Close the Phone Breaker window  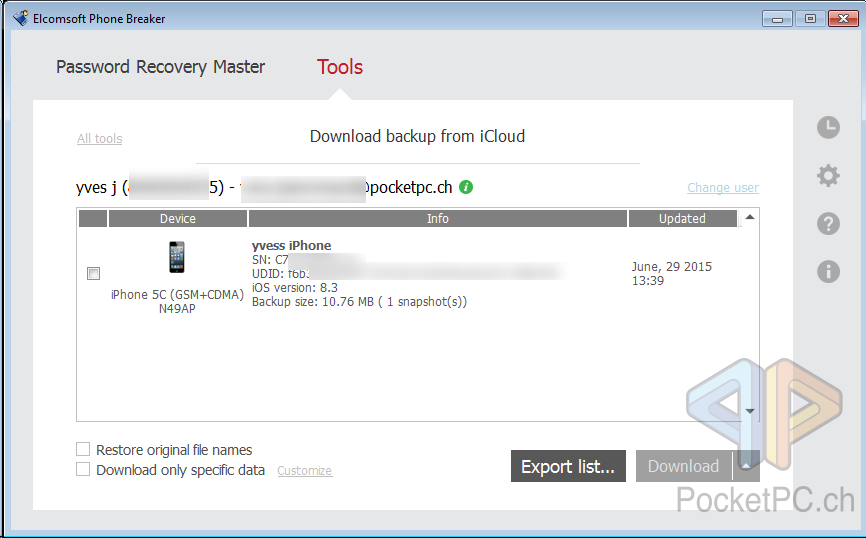843,19
